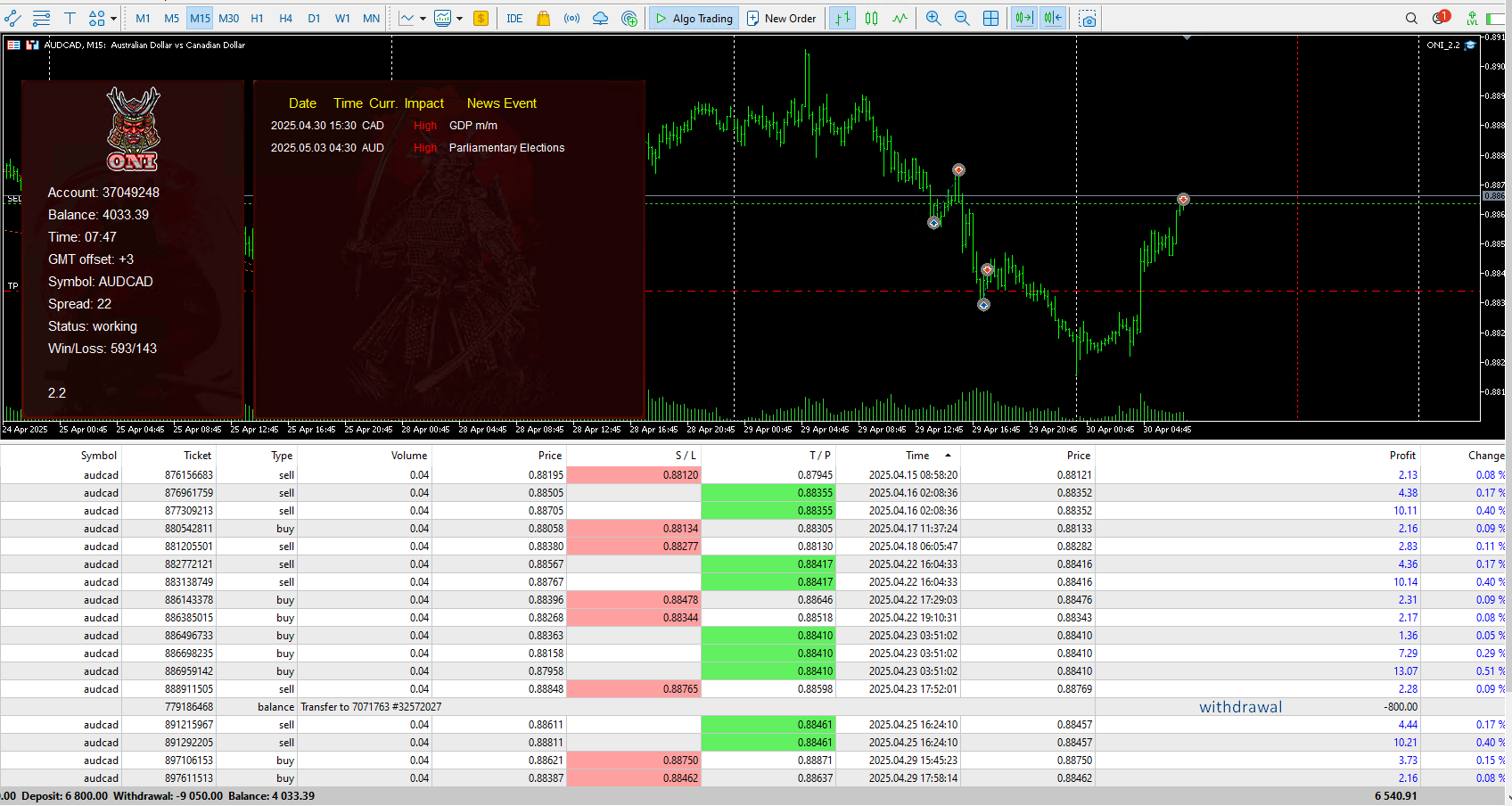Tile chart windows with grid icon
This screenshot has width=1512, height=806.
[990, 18]
